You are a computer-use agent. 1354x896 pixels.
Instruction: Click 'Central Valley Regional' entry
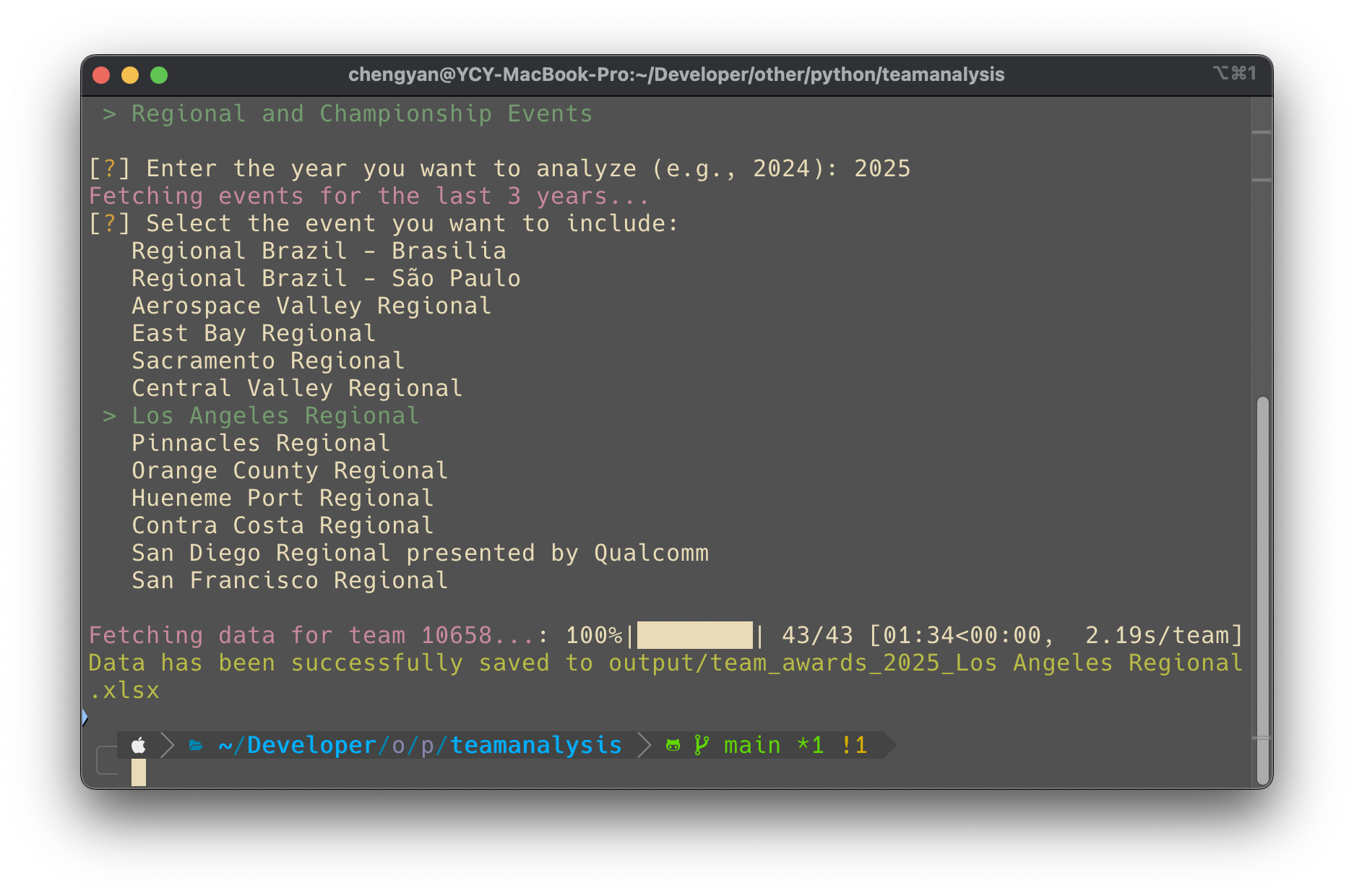(297, 388)
